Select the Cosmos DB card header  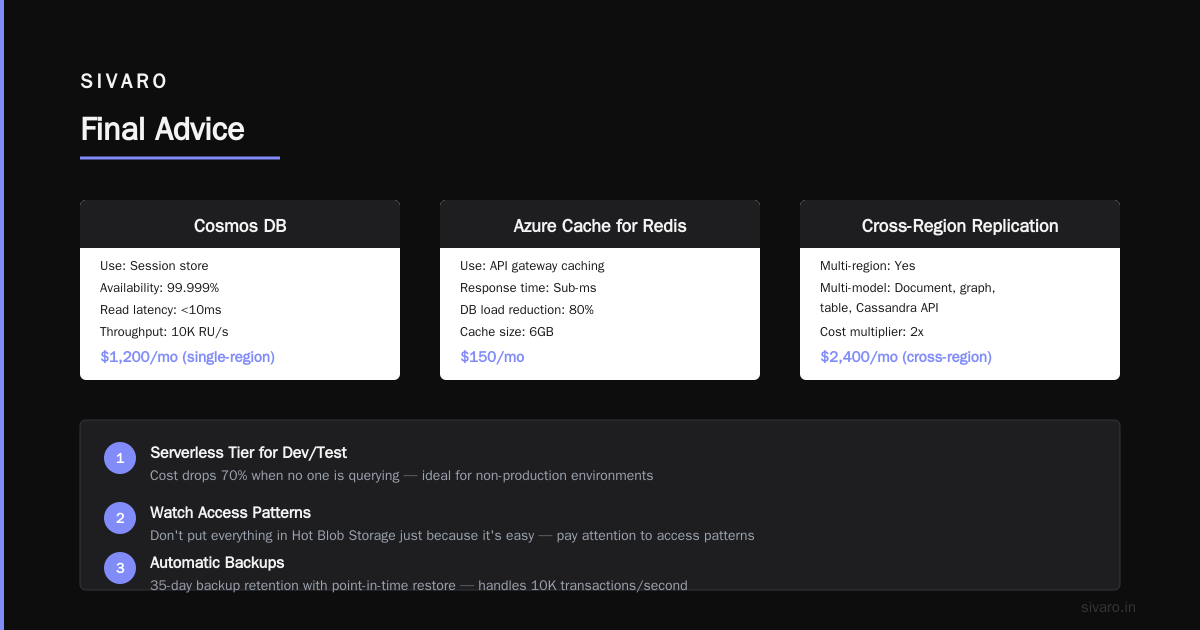coord(240,226)
